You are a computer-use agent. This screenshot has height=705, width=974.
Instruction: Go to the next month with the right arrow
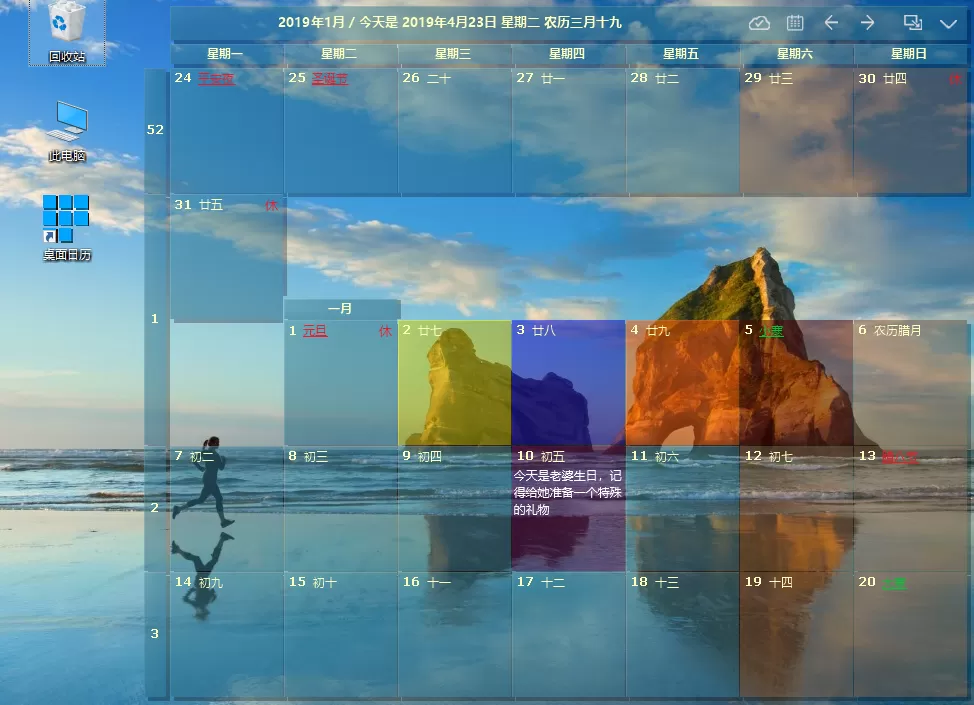(x=867, y=22)
